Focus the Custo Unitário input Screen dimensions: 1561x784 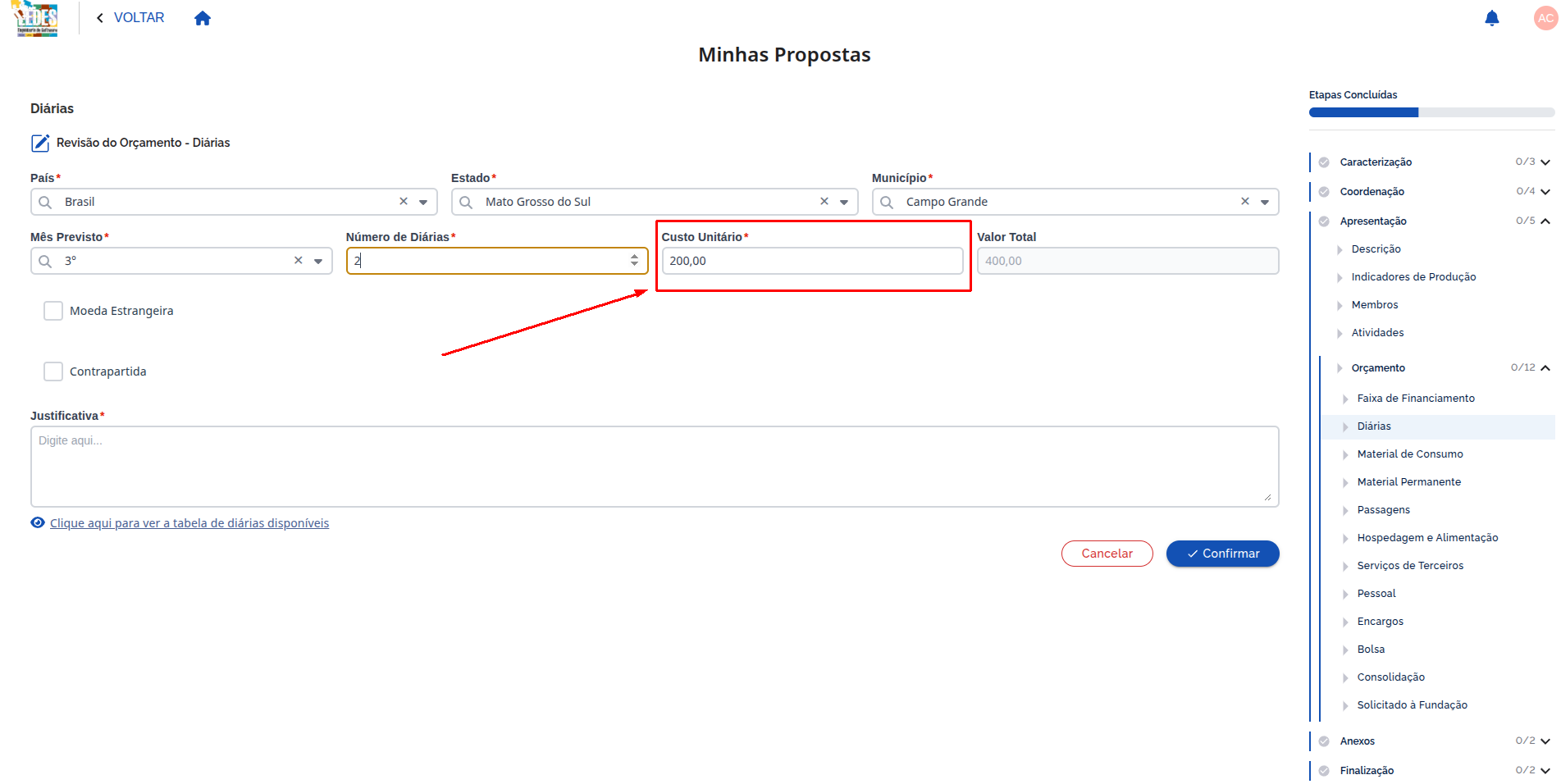coord(812,261)
